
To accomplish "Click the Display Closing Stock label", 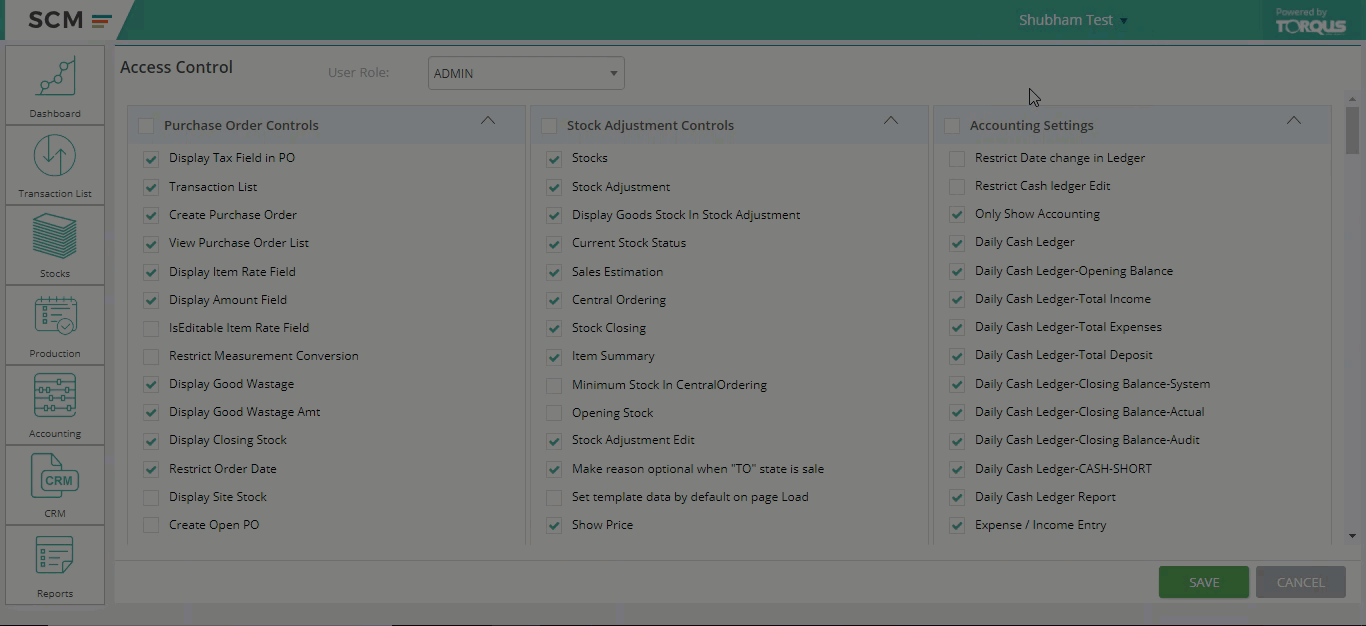I will point(228,440).
